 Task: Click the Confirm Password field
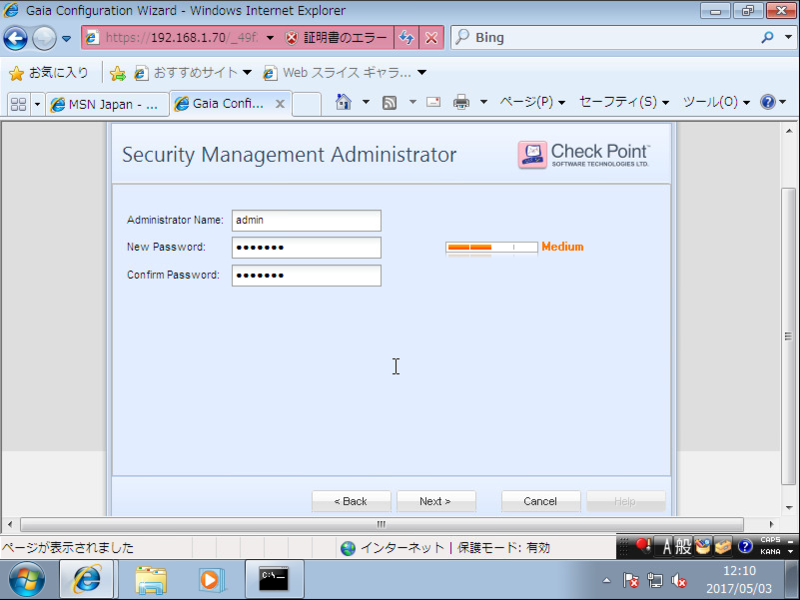tap(306, 276)
